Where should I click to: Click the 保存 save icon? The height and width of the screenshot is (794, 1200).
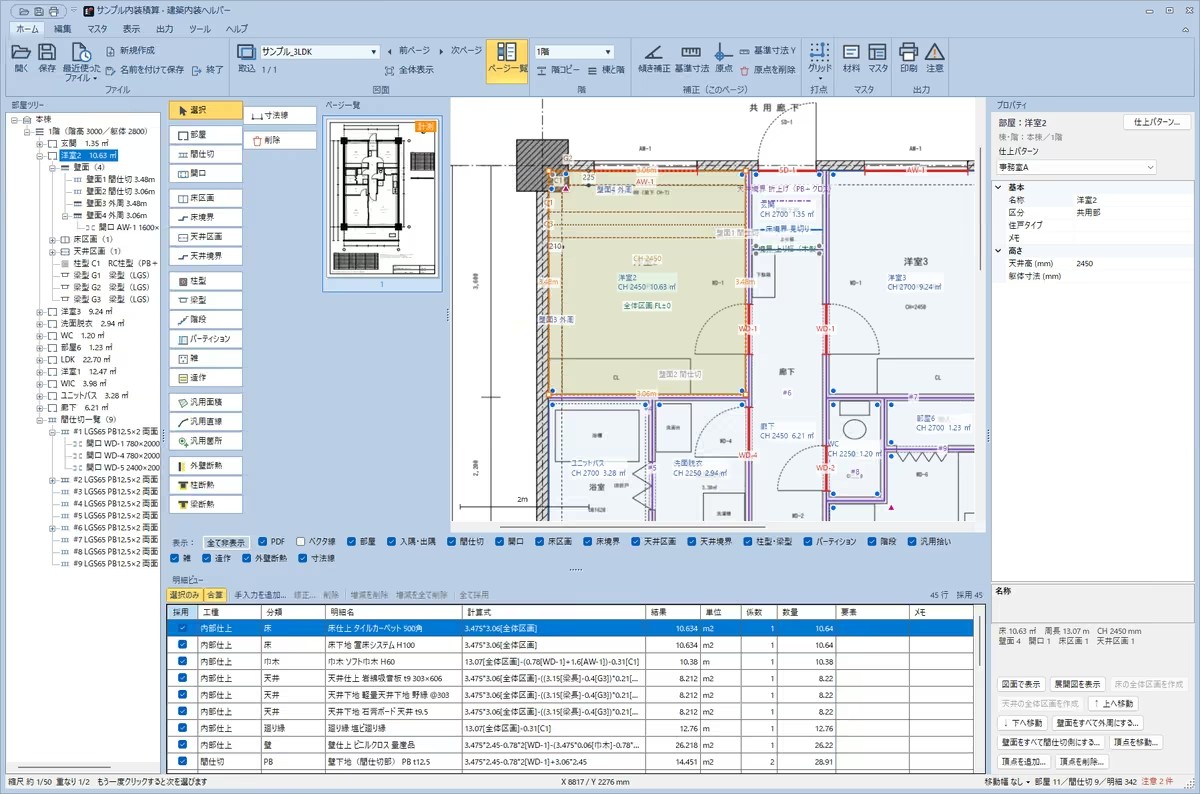(47, 52)
